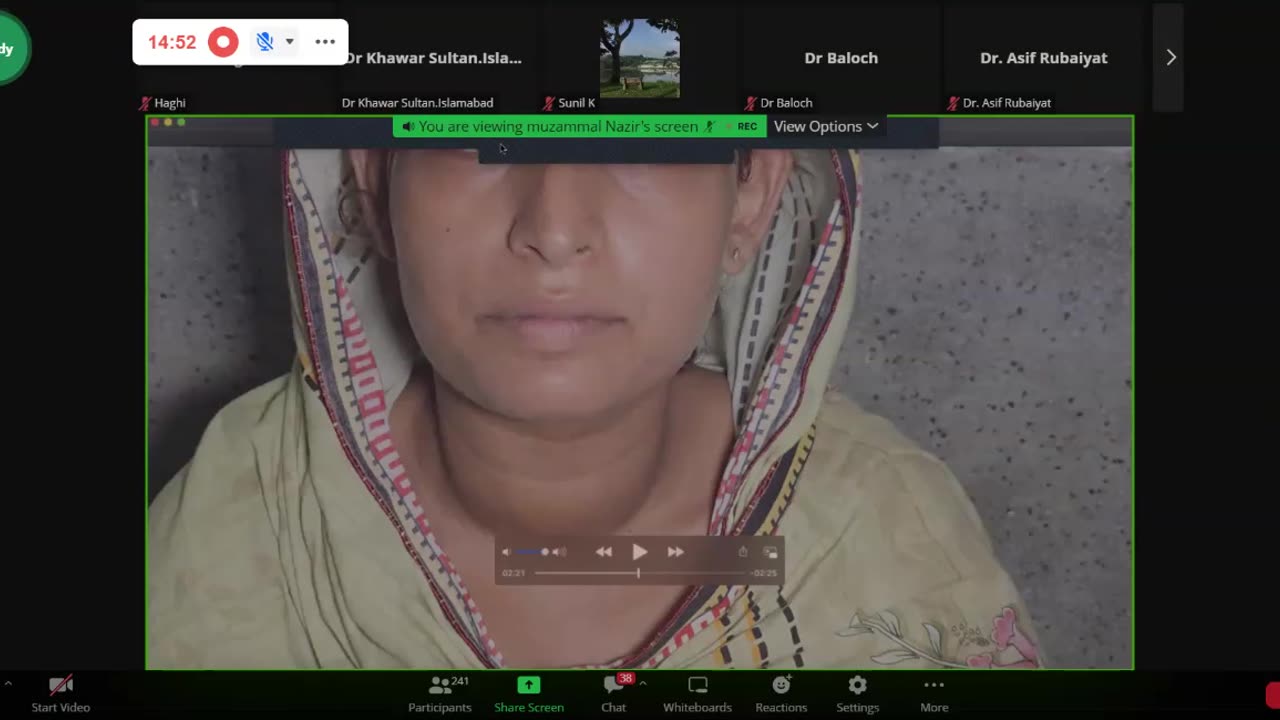Screen dimensions: 1280x720
Task: Adjust the video player volume slider
Action: (532, 552)
